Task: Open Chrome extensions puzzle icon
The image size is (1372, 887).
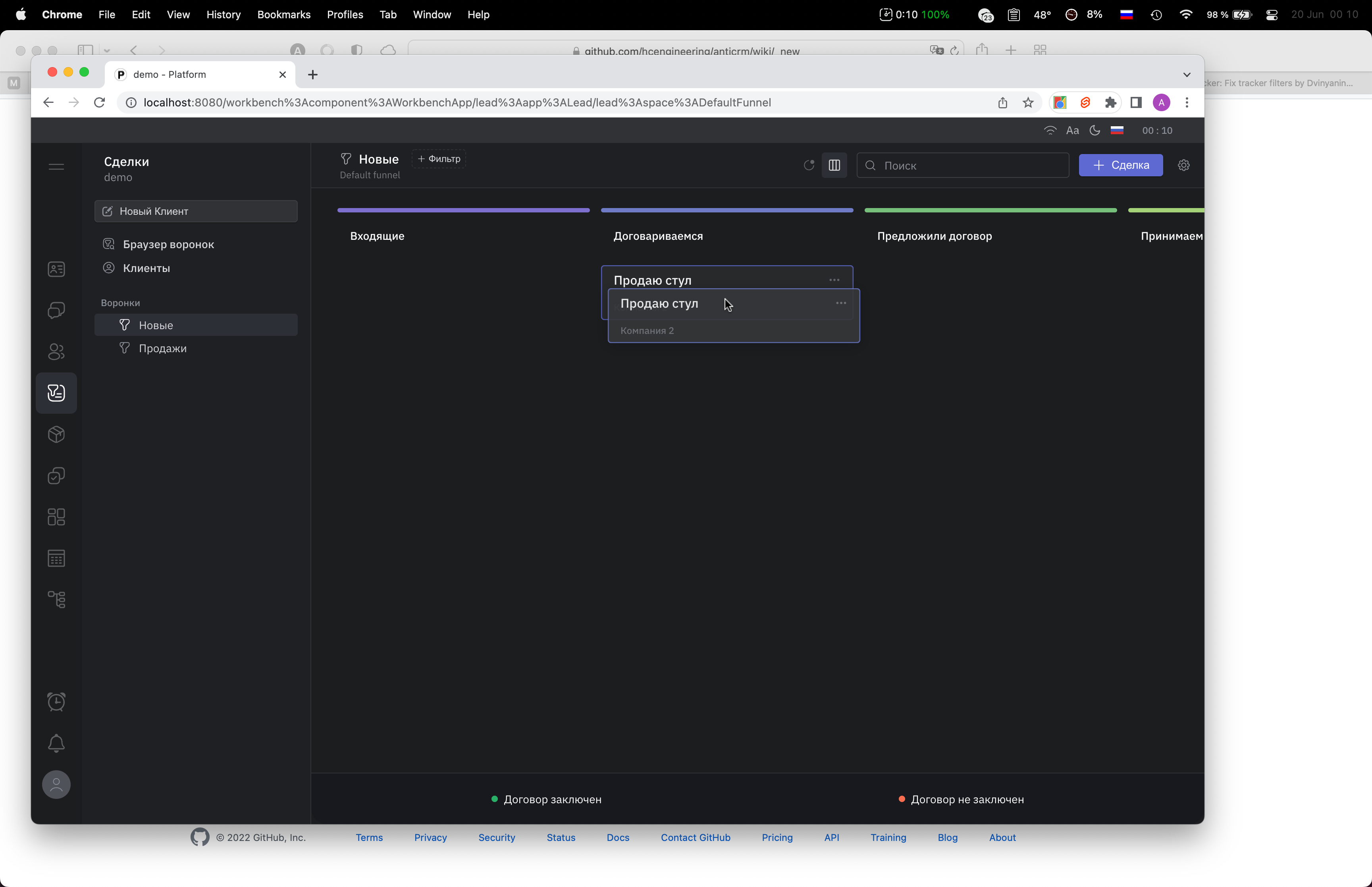Action: click(1111, 102)
